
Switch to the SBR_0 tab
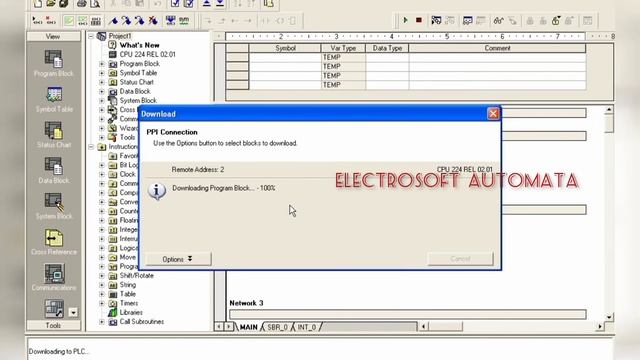tap(278, 327)
